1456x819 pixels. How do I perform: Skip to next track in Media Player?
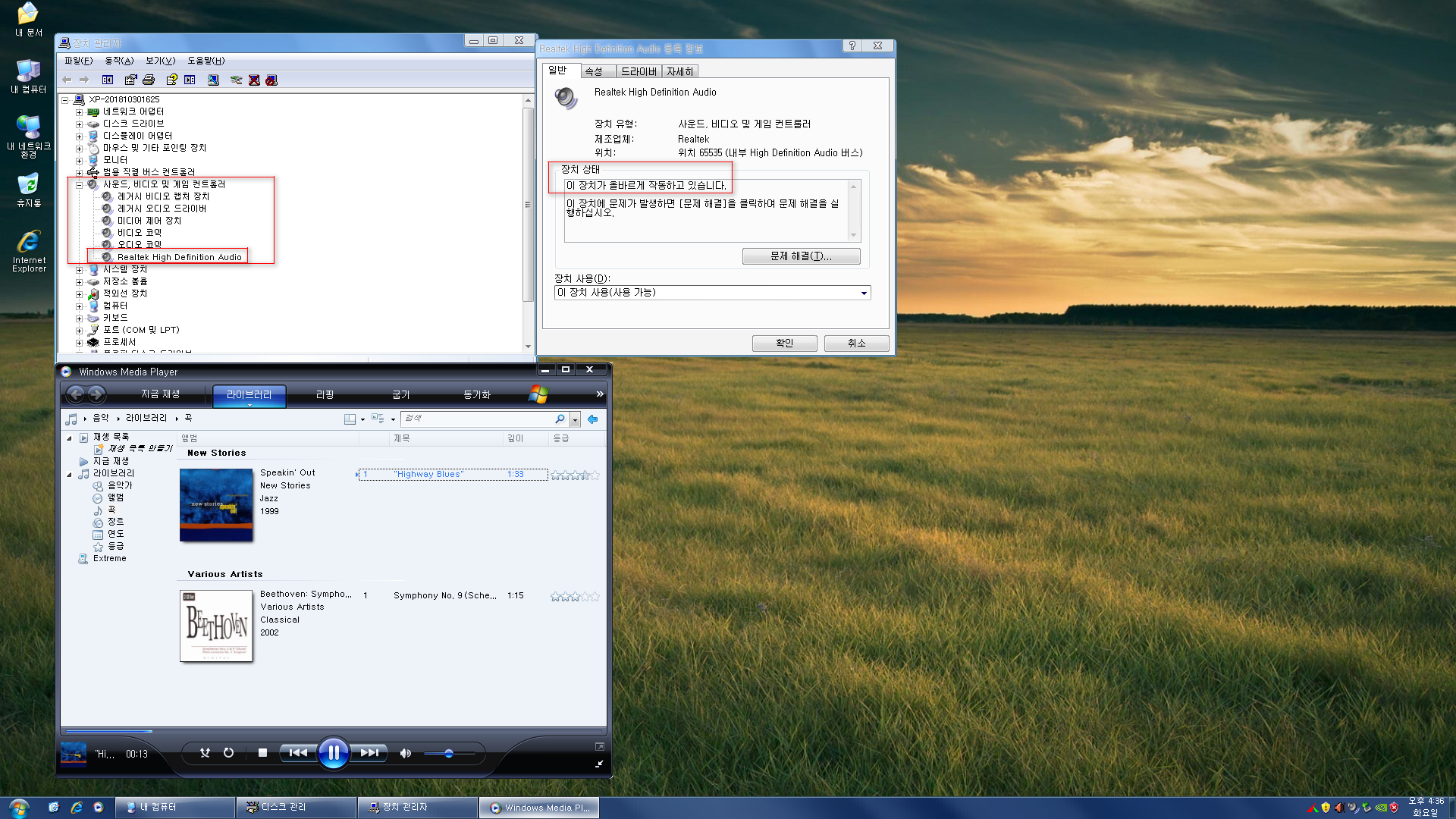point(369,753)
